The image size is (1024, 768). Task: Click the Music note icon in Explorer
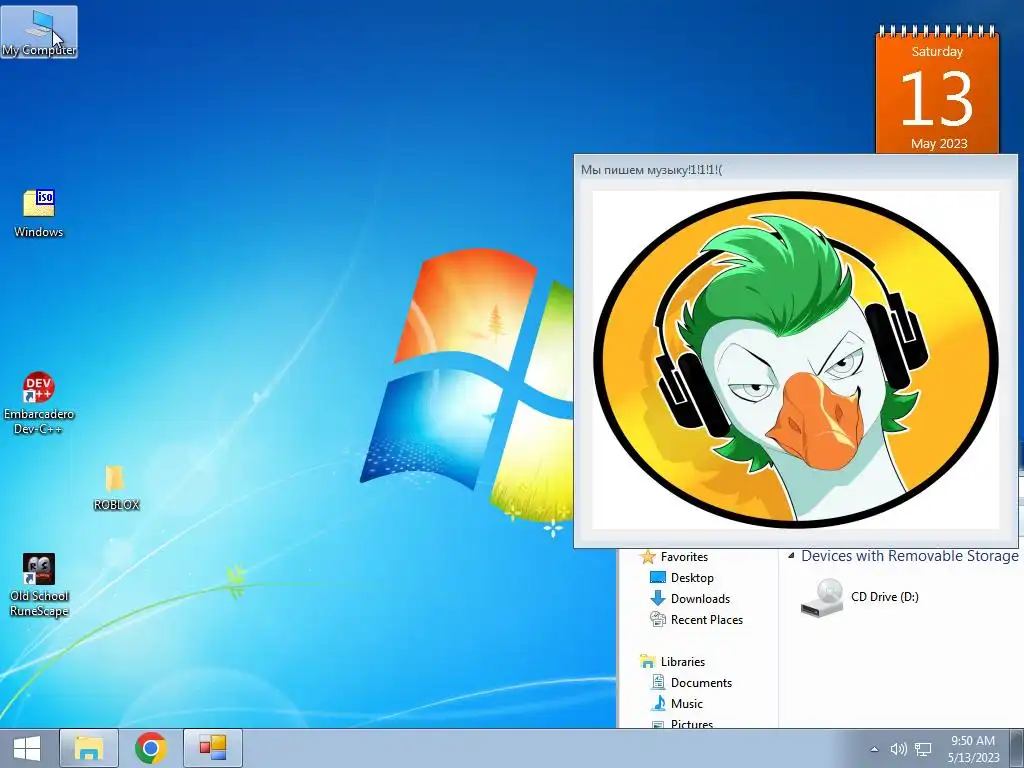point(658,703)
